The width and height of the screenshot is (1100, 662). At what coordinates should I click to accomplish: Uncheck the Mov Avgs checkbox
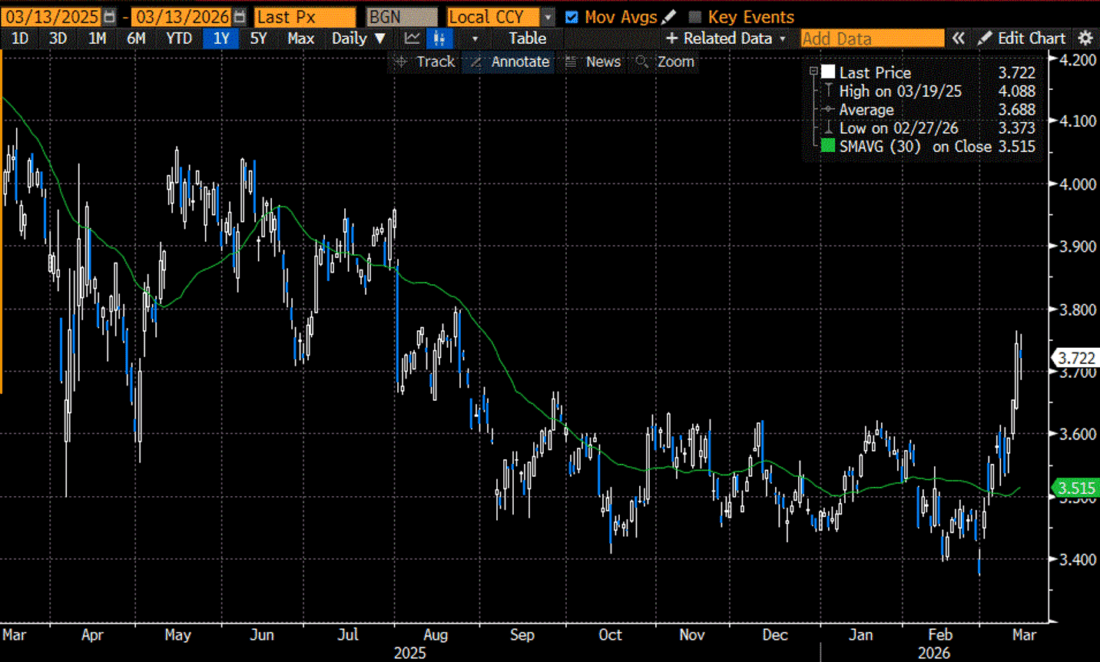pos(571,17)
